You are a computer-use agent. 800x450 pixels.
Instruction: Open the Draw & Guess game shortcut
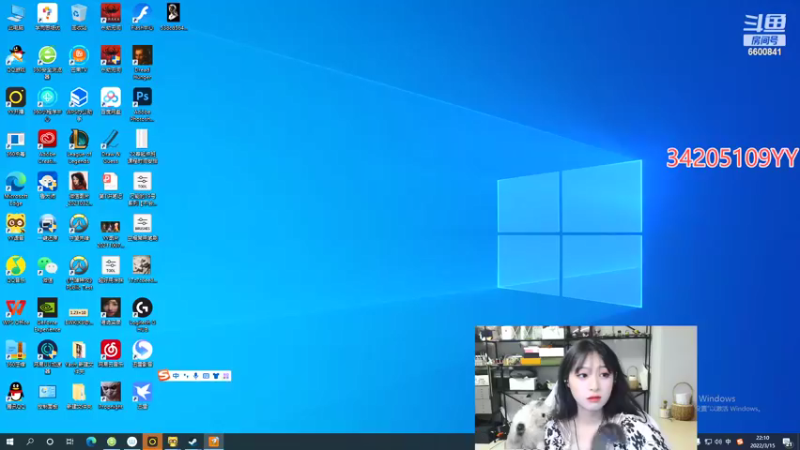[x=110, y=146]
